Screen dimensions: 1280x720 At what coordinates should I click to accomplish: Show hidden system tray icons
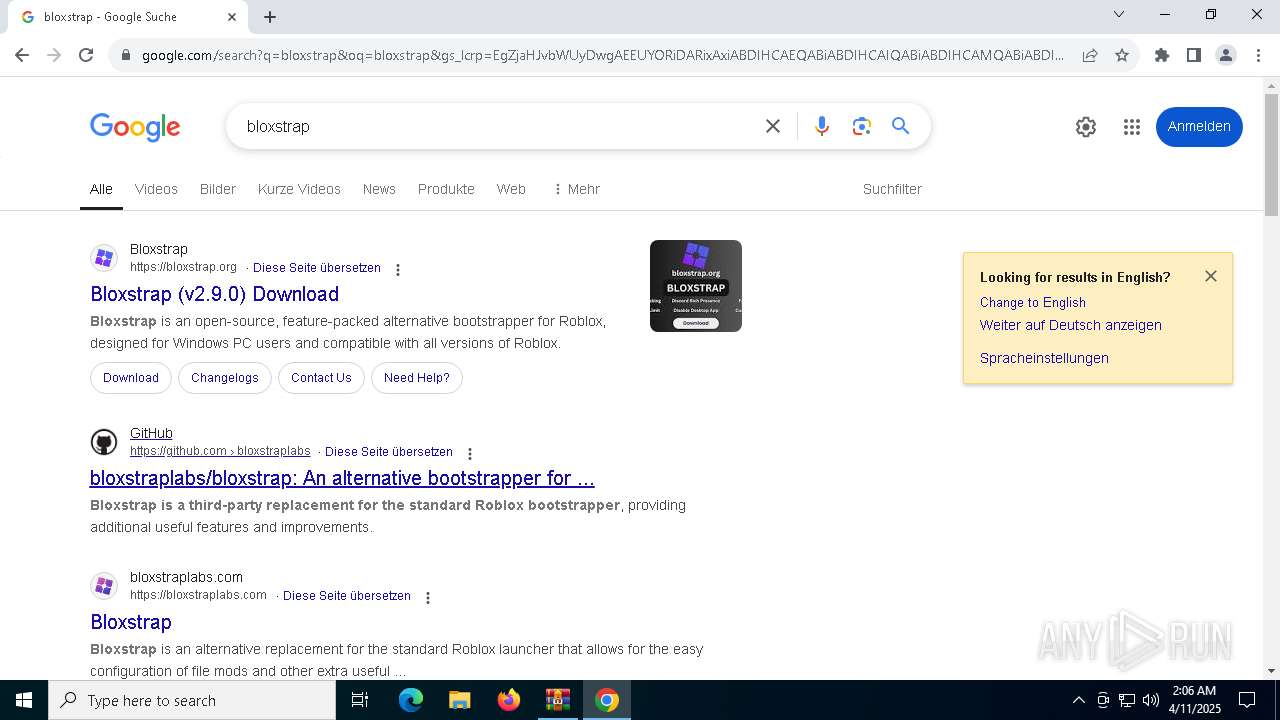1078,700
